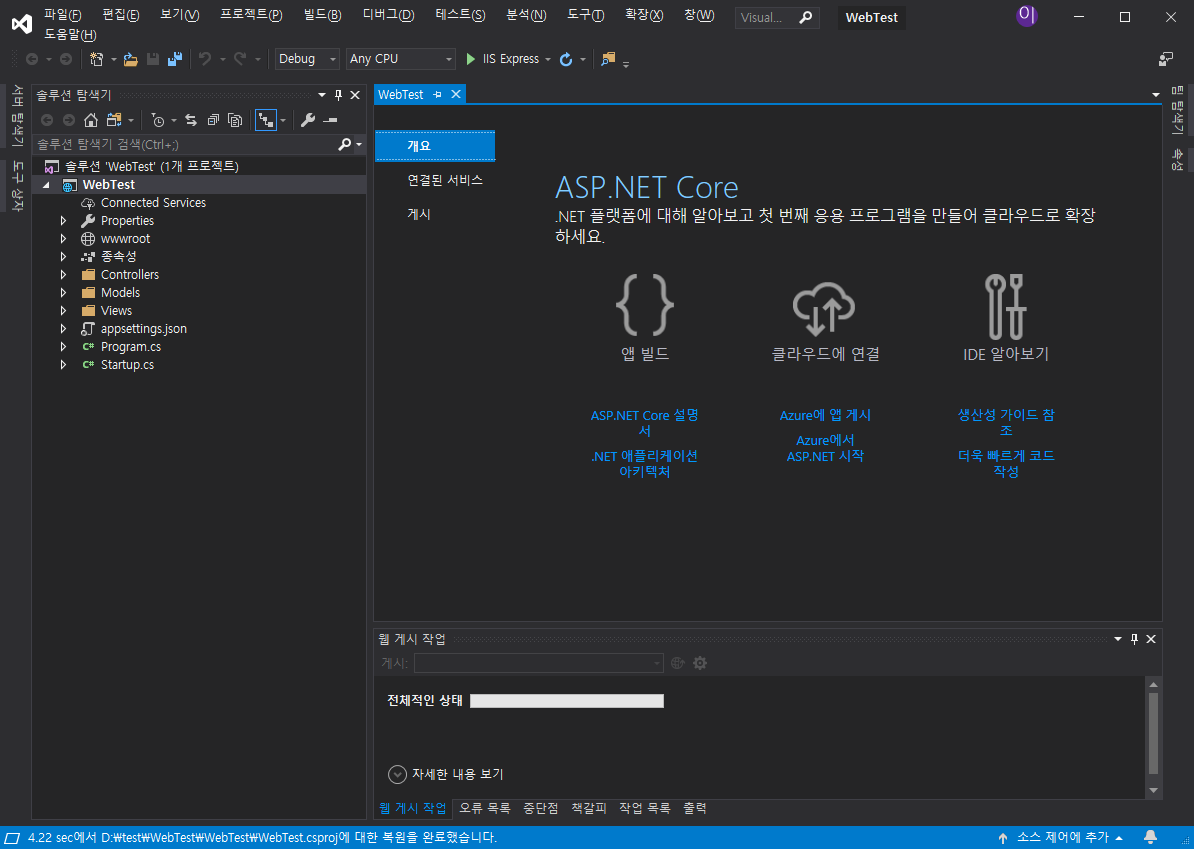Click Collapse All icon in Solution Explorer
The width and height of the screenshot is (1194, 849).
[213, 120]
